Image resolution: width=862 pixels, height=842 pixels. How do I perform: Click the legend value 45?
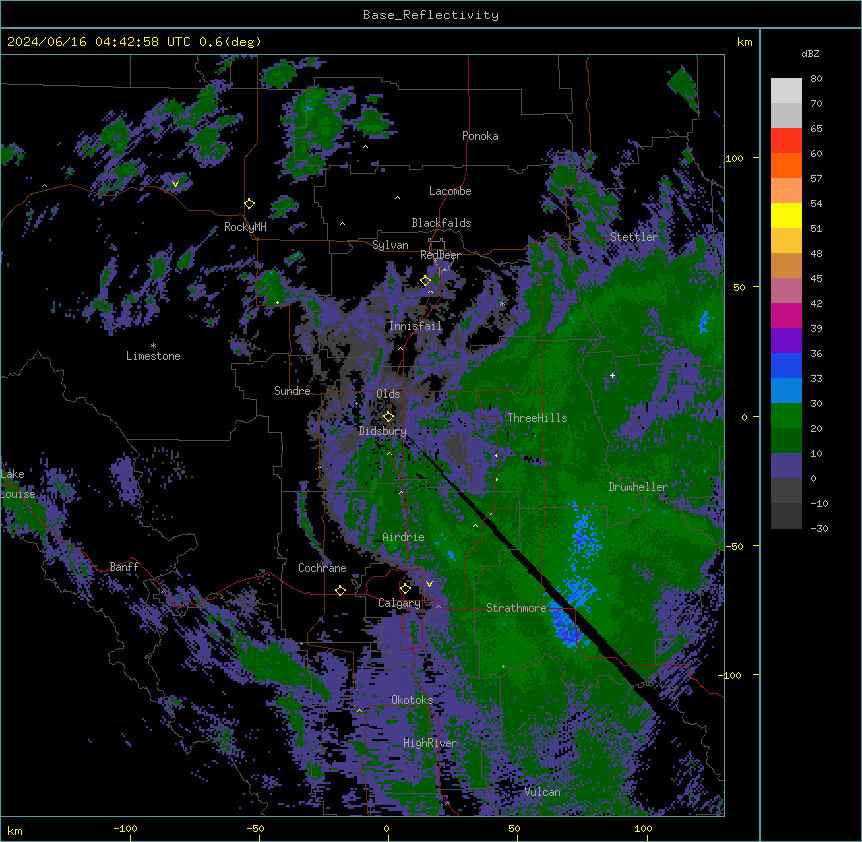[x=816, y=279]
